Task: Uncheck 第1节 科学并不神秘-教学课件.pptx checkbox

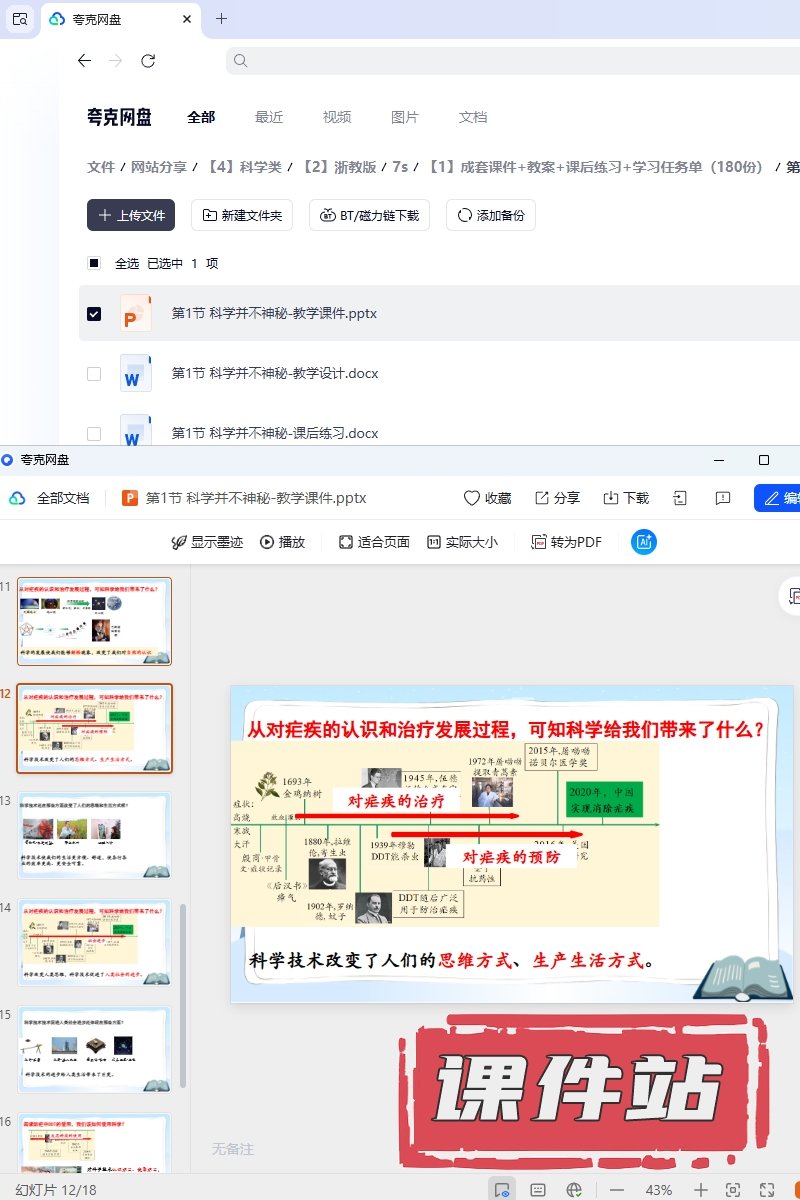Action: pyautogui.click(x=94, y=314)
